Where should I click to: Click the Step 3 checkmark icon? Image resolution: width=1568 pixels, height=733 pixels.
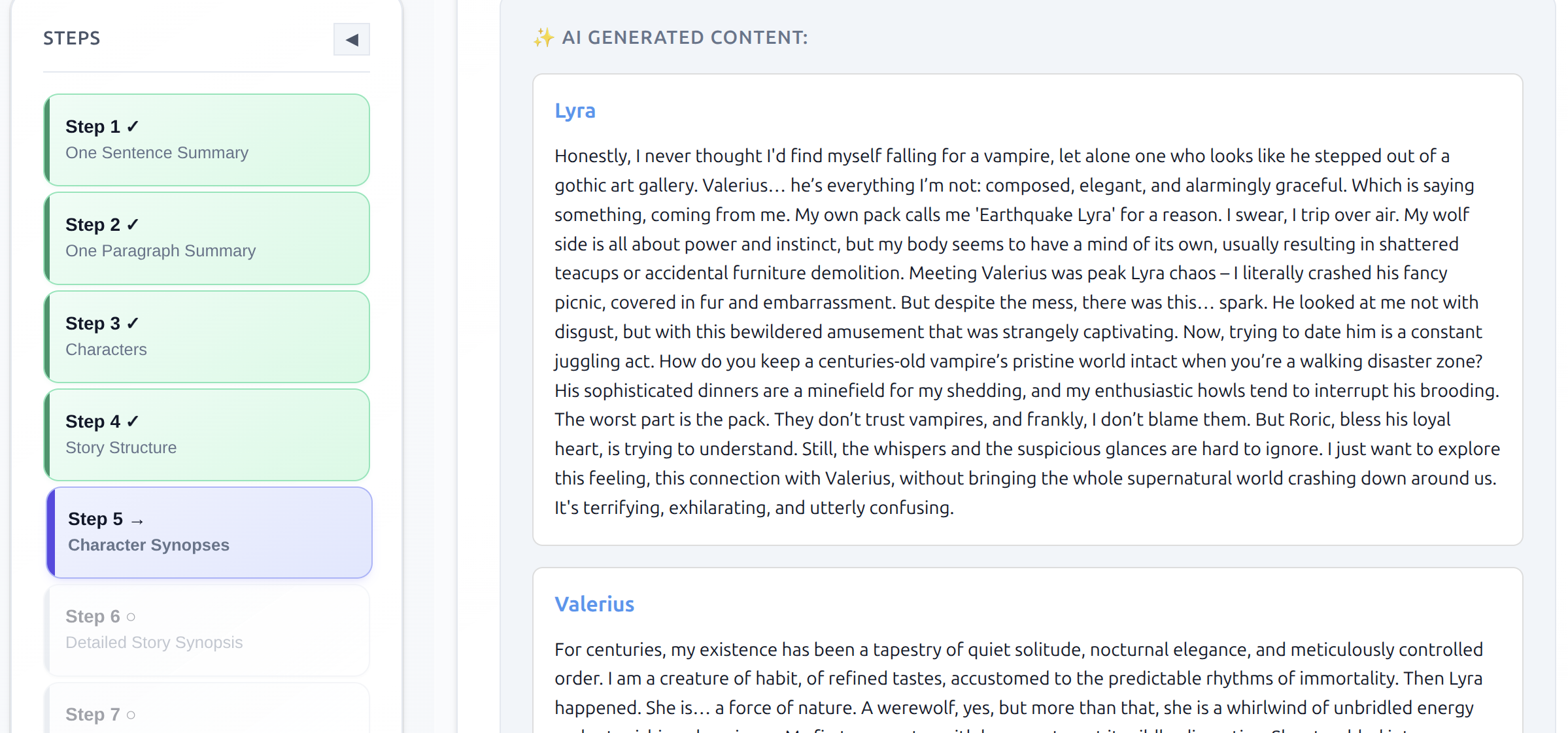(133, 323)
